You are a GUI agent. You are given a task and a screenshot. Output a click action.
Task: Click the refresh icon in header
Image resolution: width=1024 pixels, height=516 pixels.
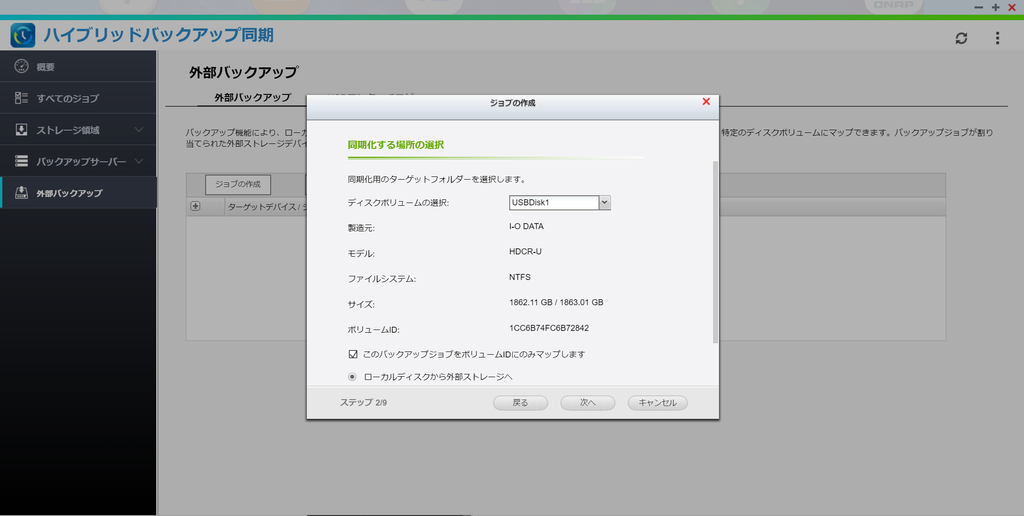(961, 39)
